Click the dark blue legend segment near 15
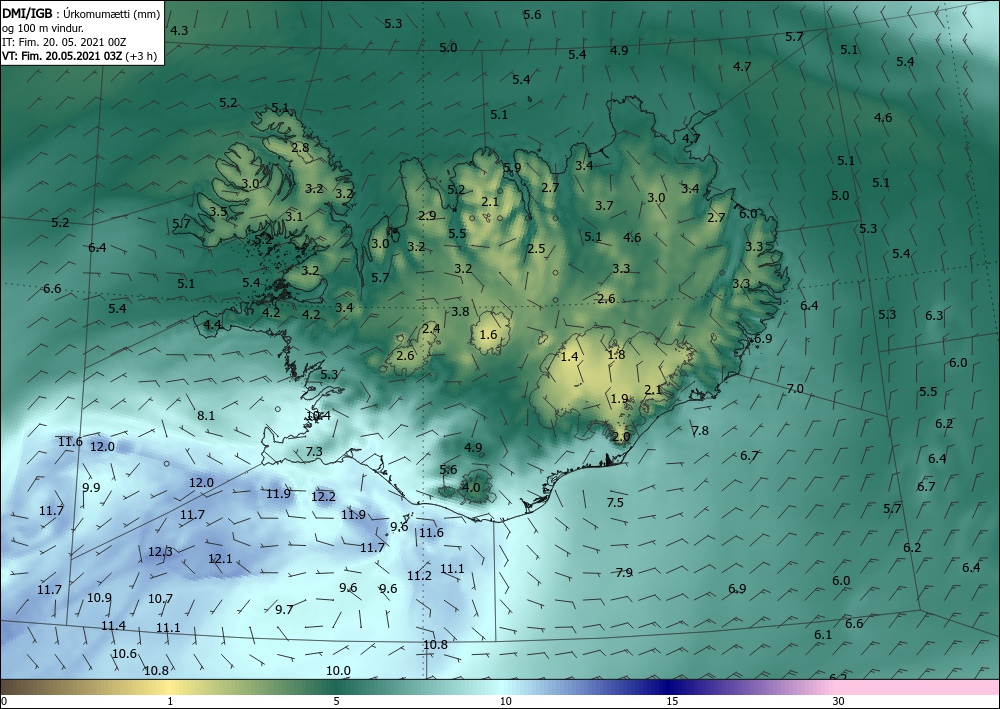 tap(670, 687)
